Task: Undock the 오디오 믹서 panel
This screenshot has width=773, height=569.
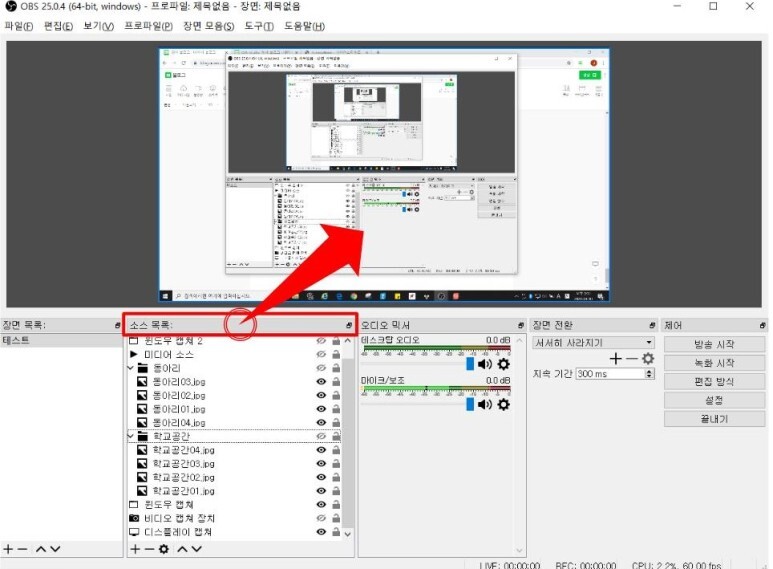Action: click(x=521, y=325)
